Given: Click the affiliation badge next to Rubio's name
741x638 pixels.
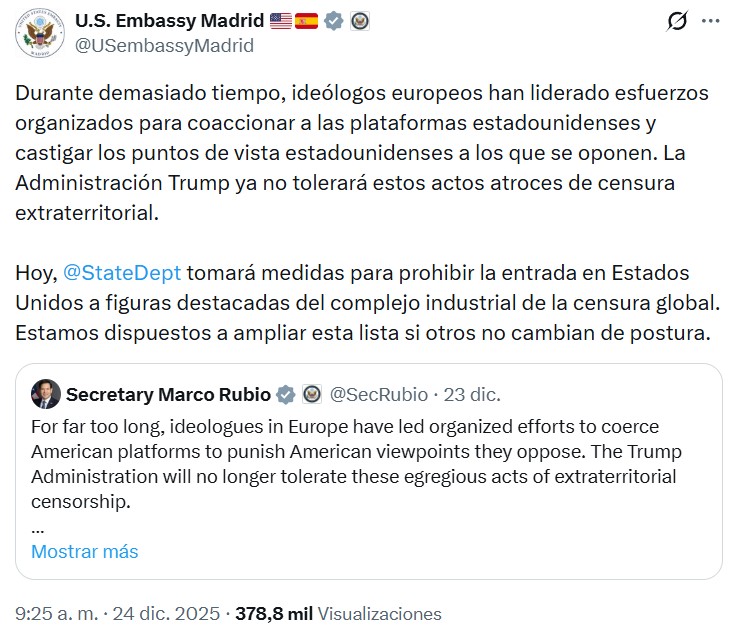Looking at the screenshot, I should (x=311, y=394).
